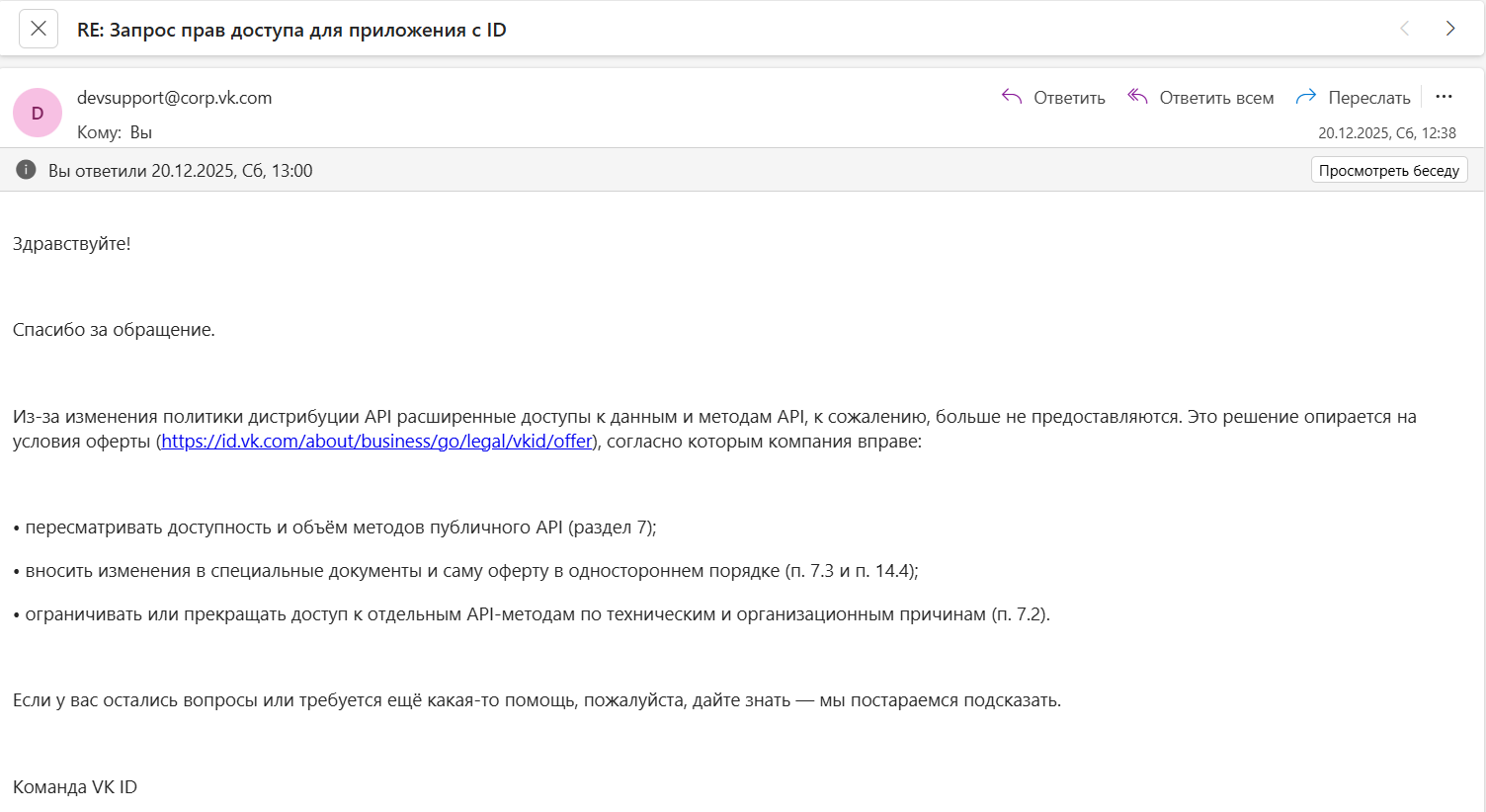This screenshot has height=812, width=1486.
Task: Go to previous message arrow
Action: (1404, 29)
